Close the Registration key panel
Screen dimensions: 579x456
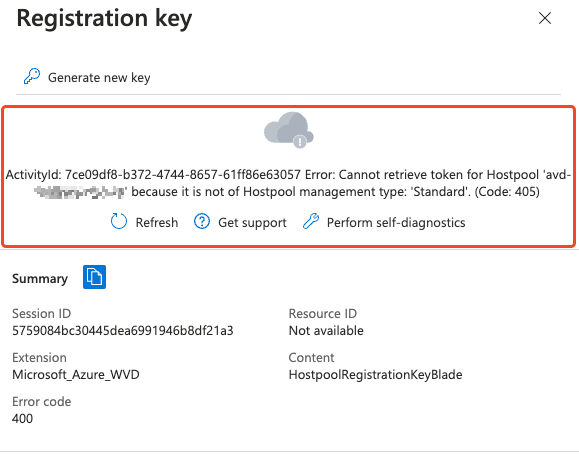pyautogui.click(x=545, y=18)
